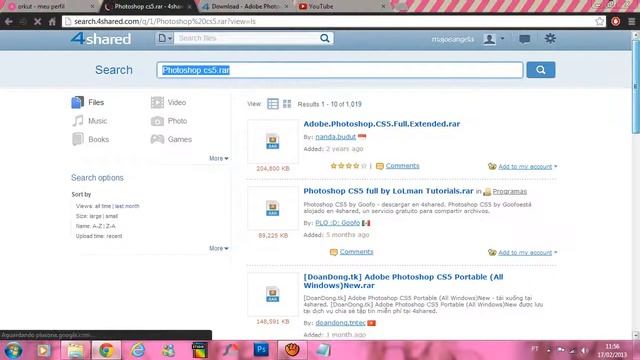Add the first result to my account

[525, 167]
